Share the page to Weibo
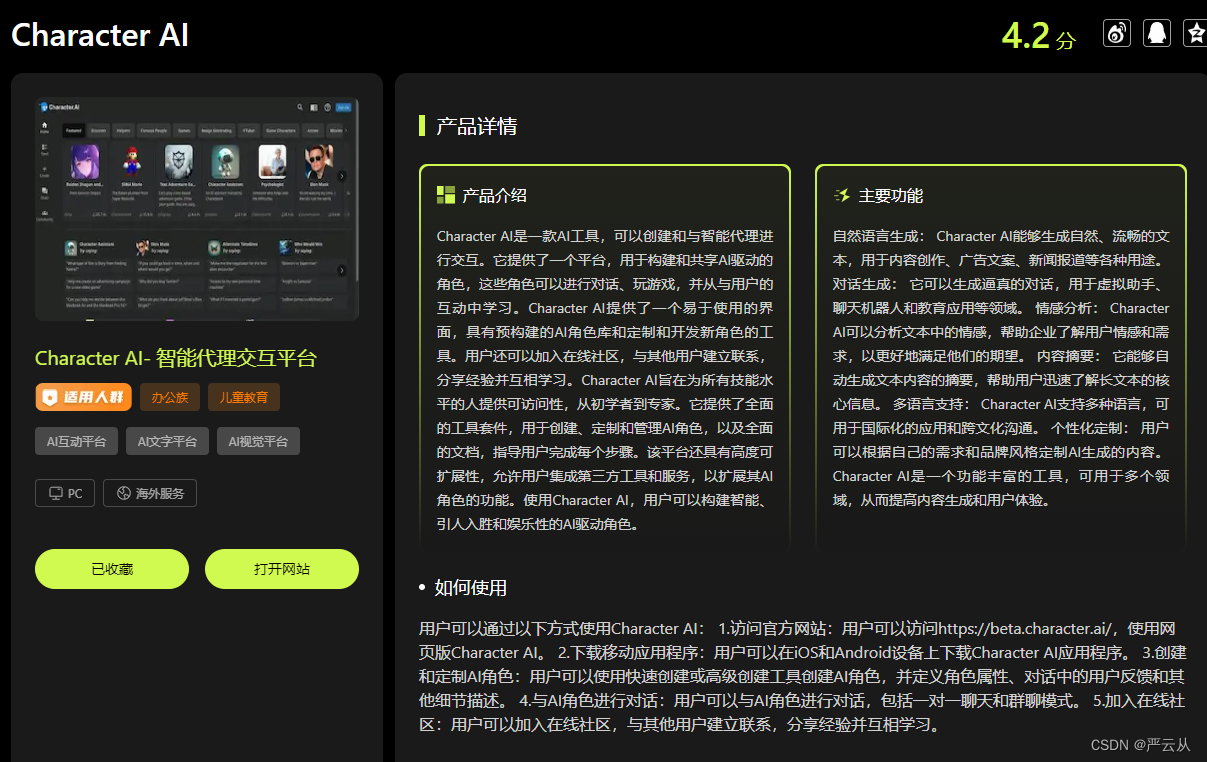The width and height of the screenshot is (1207, 762). click(x=1116, y=33)
